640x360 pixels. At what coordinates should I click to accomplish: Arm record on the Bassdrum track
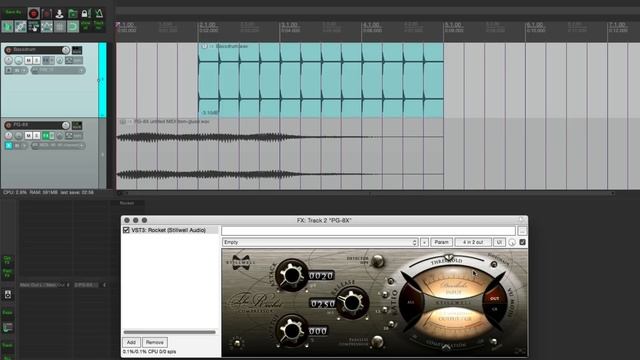8,50
